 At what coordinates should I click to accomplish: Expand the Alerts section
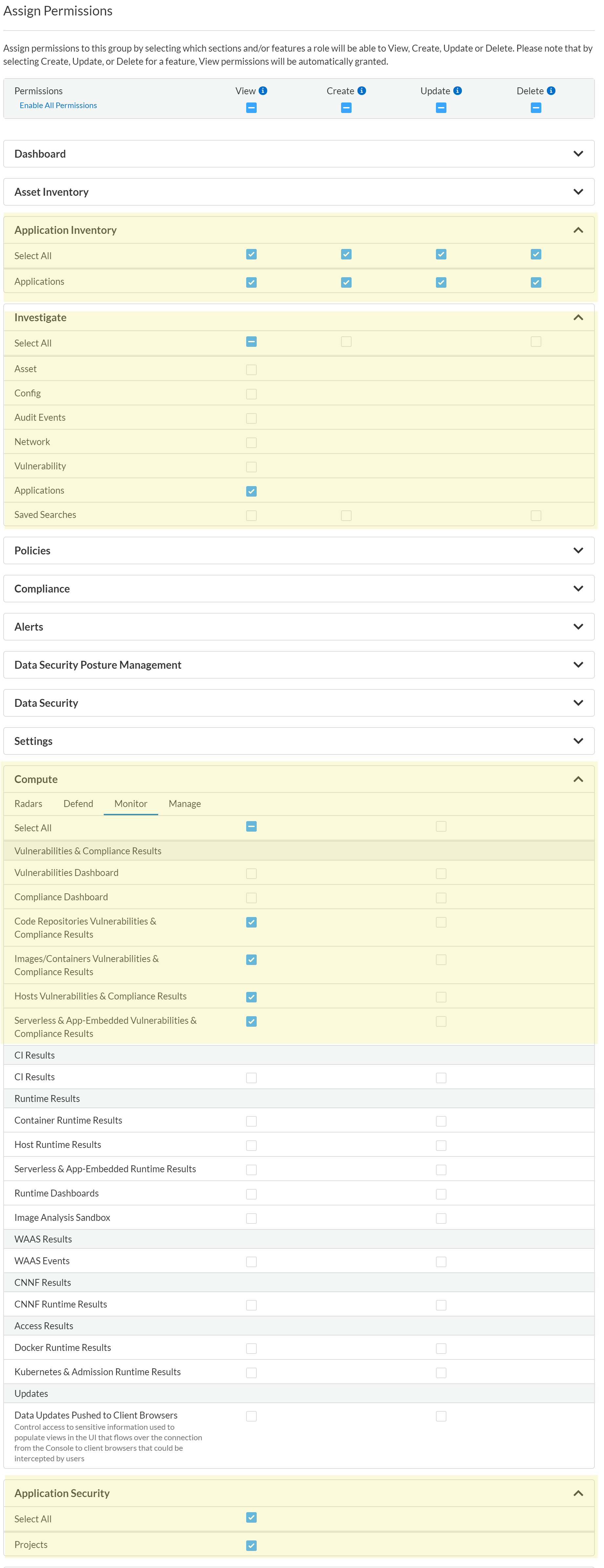pyautogui.click(x=299, y=626)
